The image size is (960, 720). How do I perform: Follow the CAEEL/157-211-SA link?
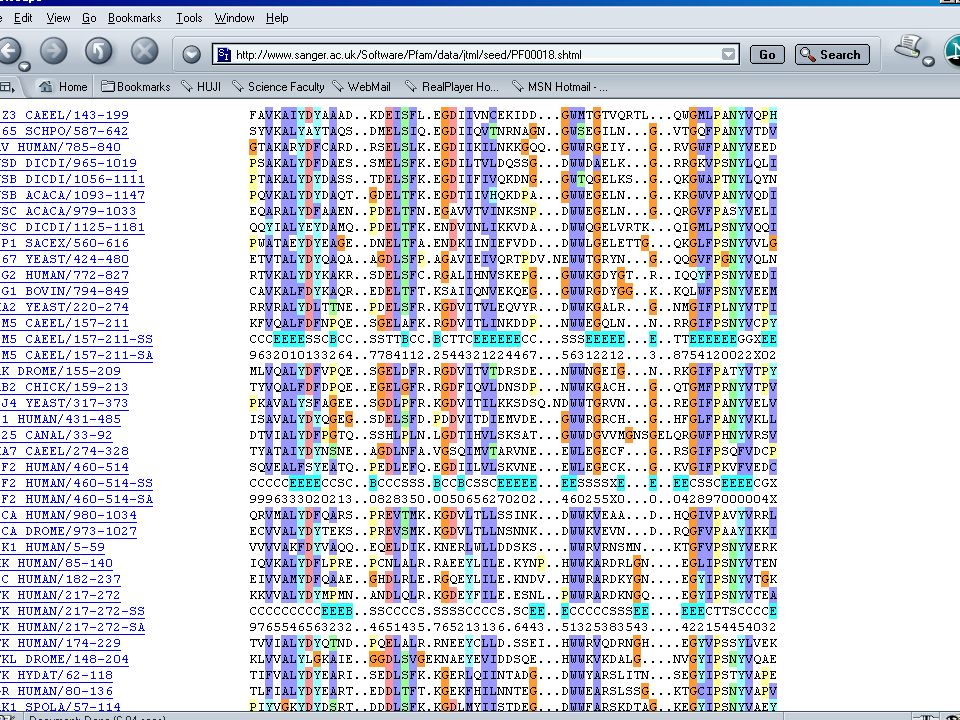[x=77, y=355]
